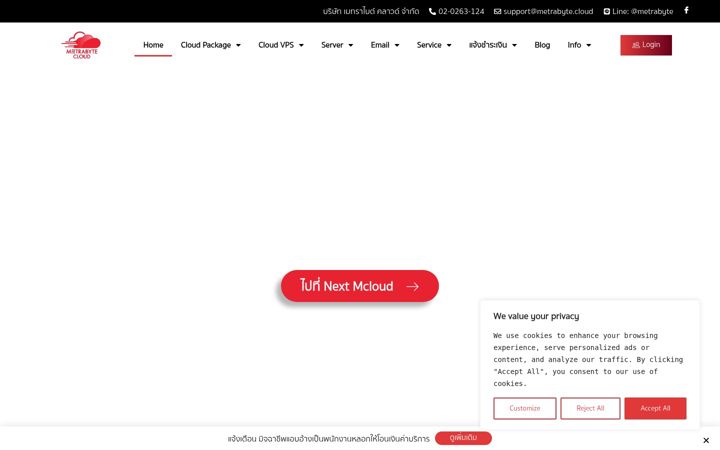Viewport: 720px width, 450px height.
Task: Click the support@metrabyte.cloud email link
Action: click(x=543, y=11)
